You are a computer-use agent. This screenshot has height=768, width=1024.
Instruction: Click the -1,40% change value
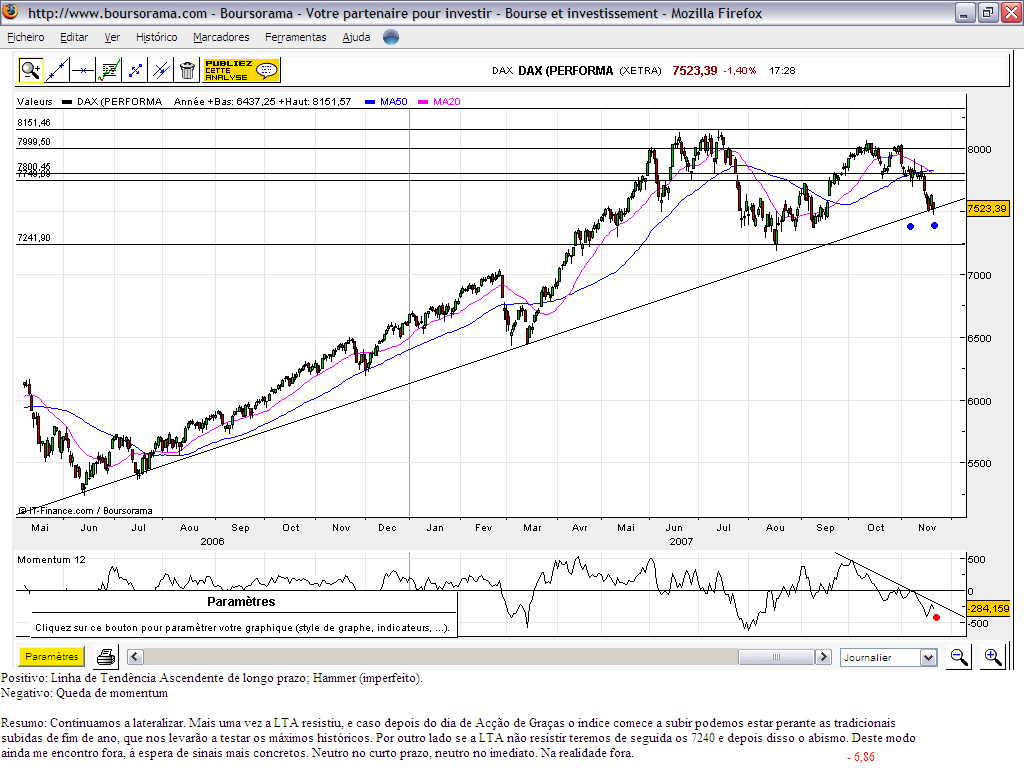pyautogui.click(x=739, y=71)
